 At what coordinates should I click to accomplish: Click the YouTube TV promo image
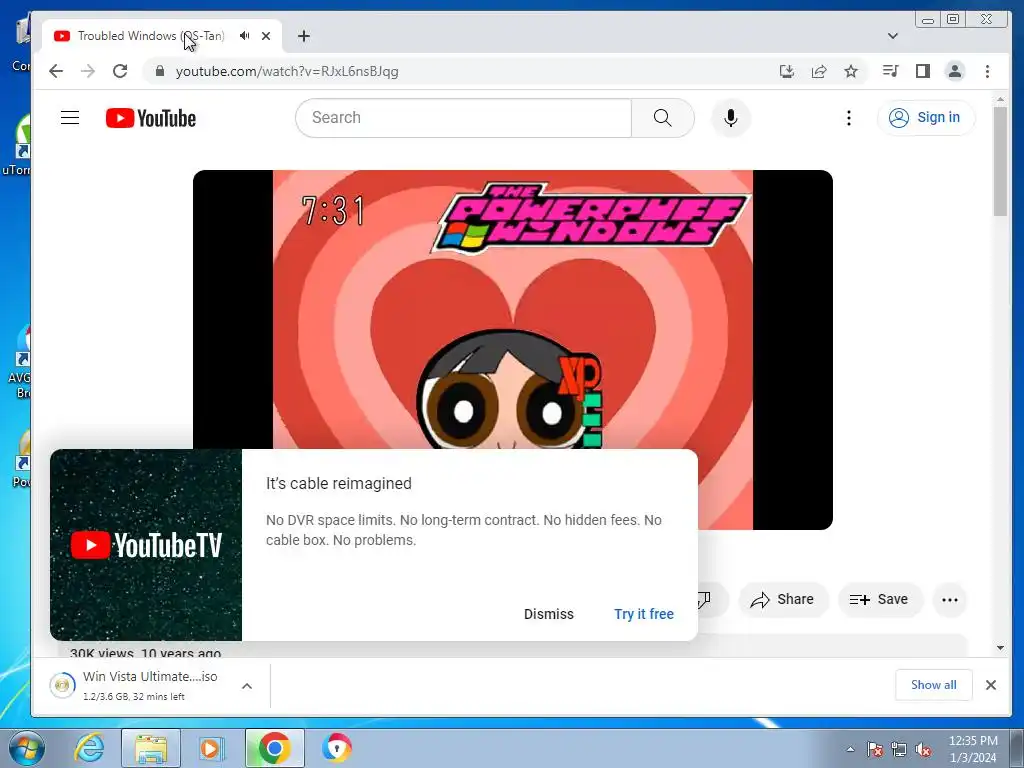point(146,545)
